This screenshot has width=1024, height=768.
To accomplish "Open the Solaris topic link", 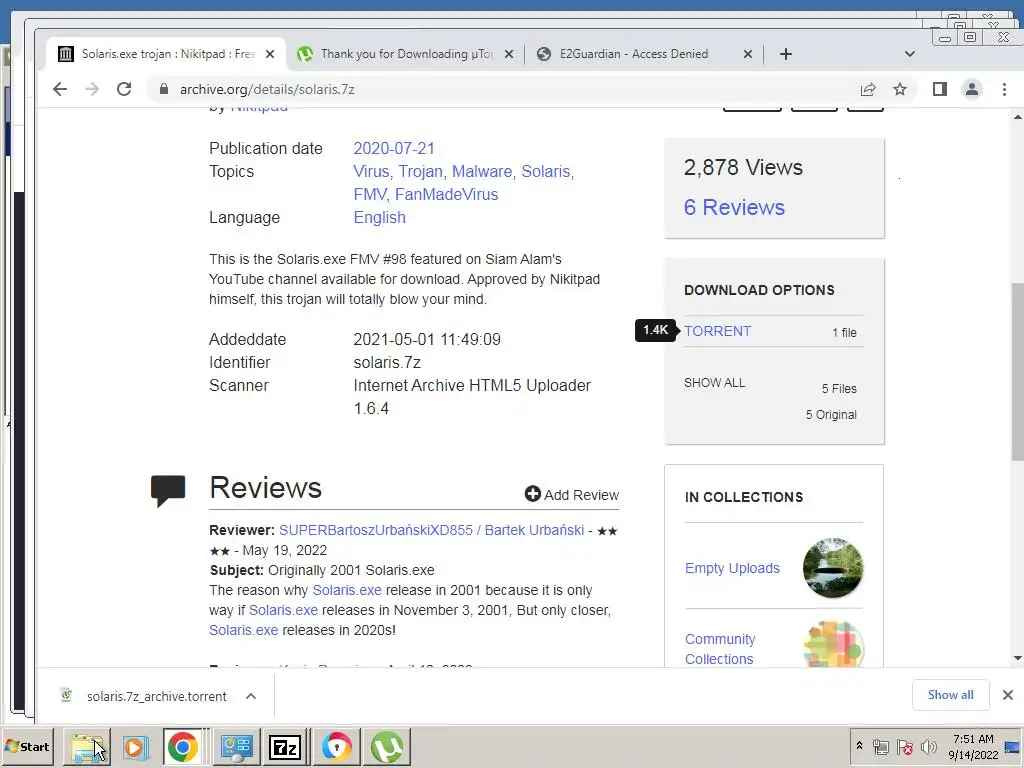I will pos(547,171).
